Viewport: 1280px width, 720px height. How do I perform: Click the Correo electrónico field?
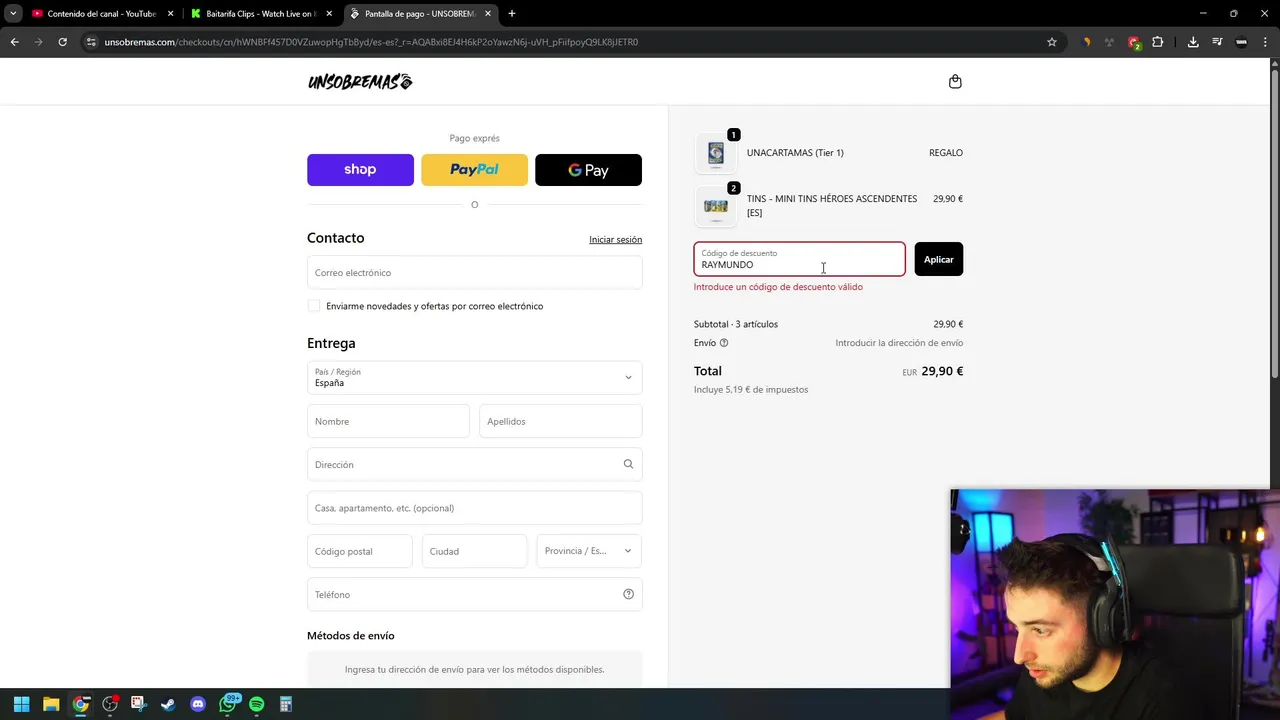(474, 272)
